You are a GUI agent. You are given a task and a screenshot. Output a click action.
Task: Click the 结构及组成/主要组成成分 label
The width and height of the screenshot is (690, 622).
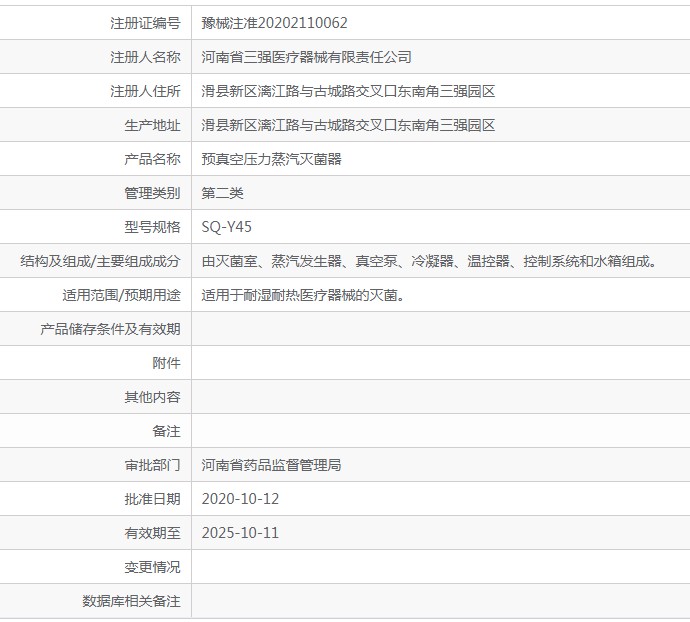(x=100, y=261)
